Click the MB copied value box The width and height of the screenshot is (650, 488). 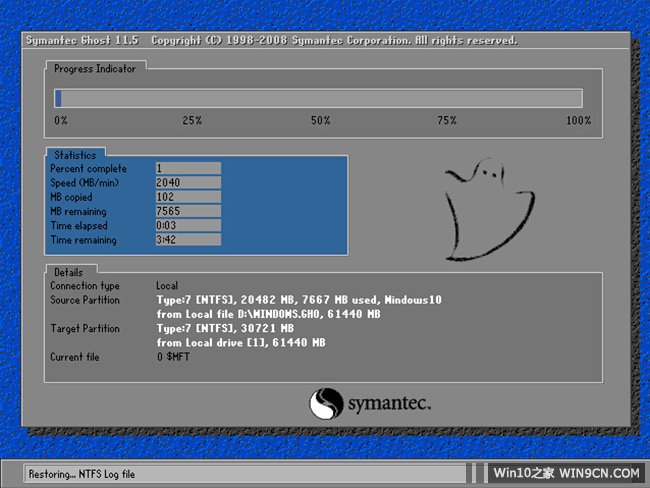(x=187, y=198)
